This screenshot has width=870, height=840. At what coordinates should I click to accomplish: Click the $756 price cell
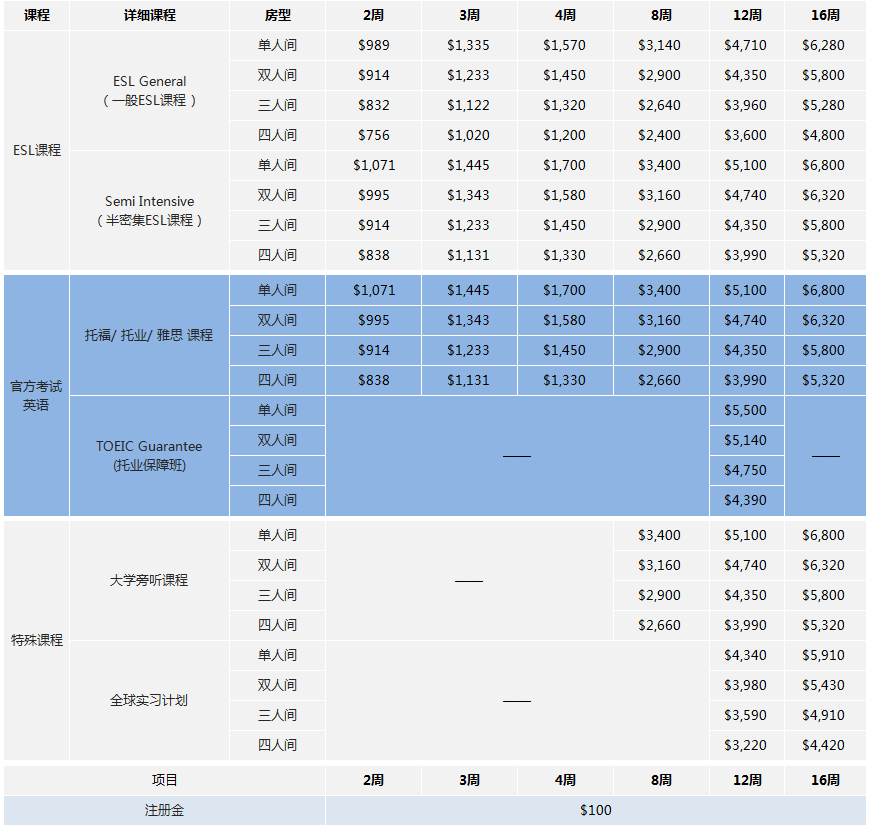coord(373,135)
